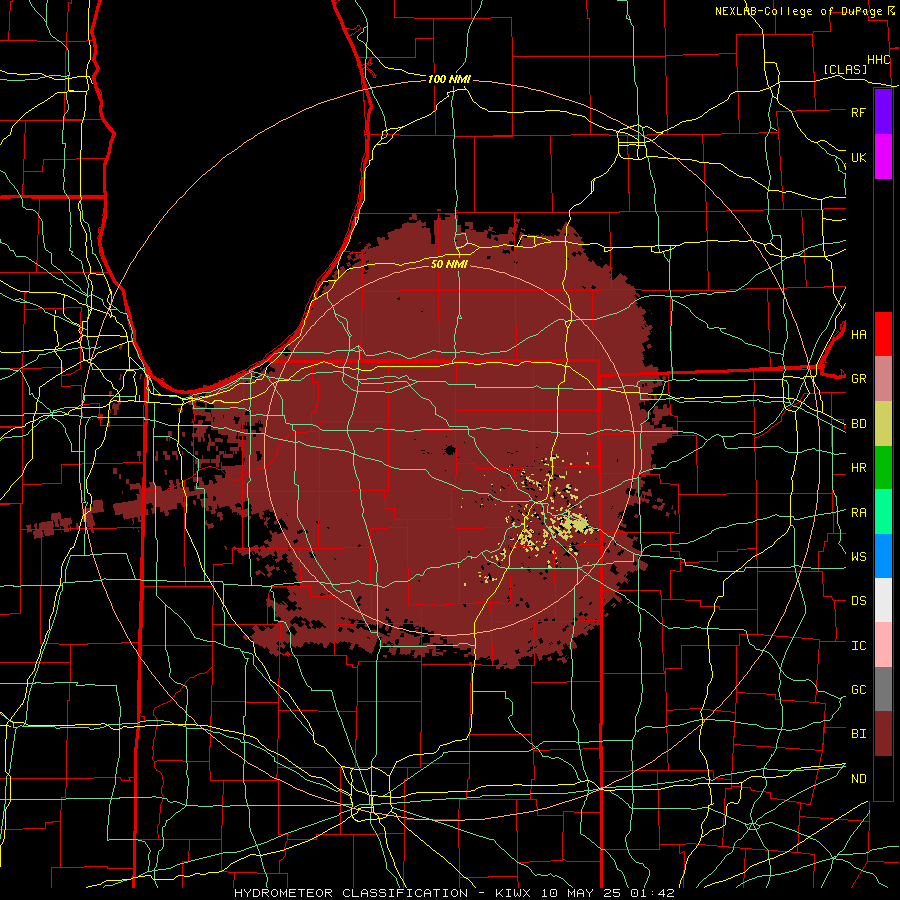Screen dimensions: 900x900
Task: Pick the blue WS legend swatch
Action: [x=883, y=556]
